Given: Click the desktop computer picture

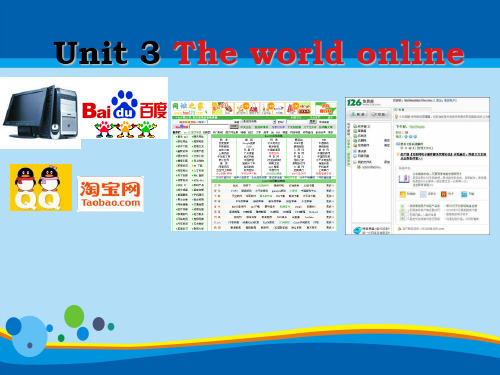Looking at the screenshot, I should click(x=40, y=113).
